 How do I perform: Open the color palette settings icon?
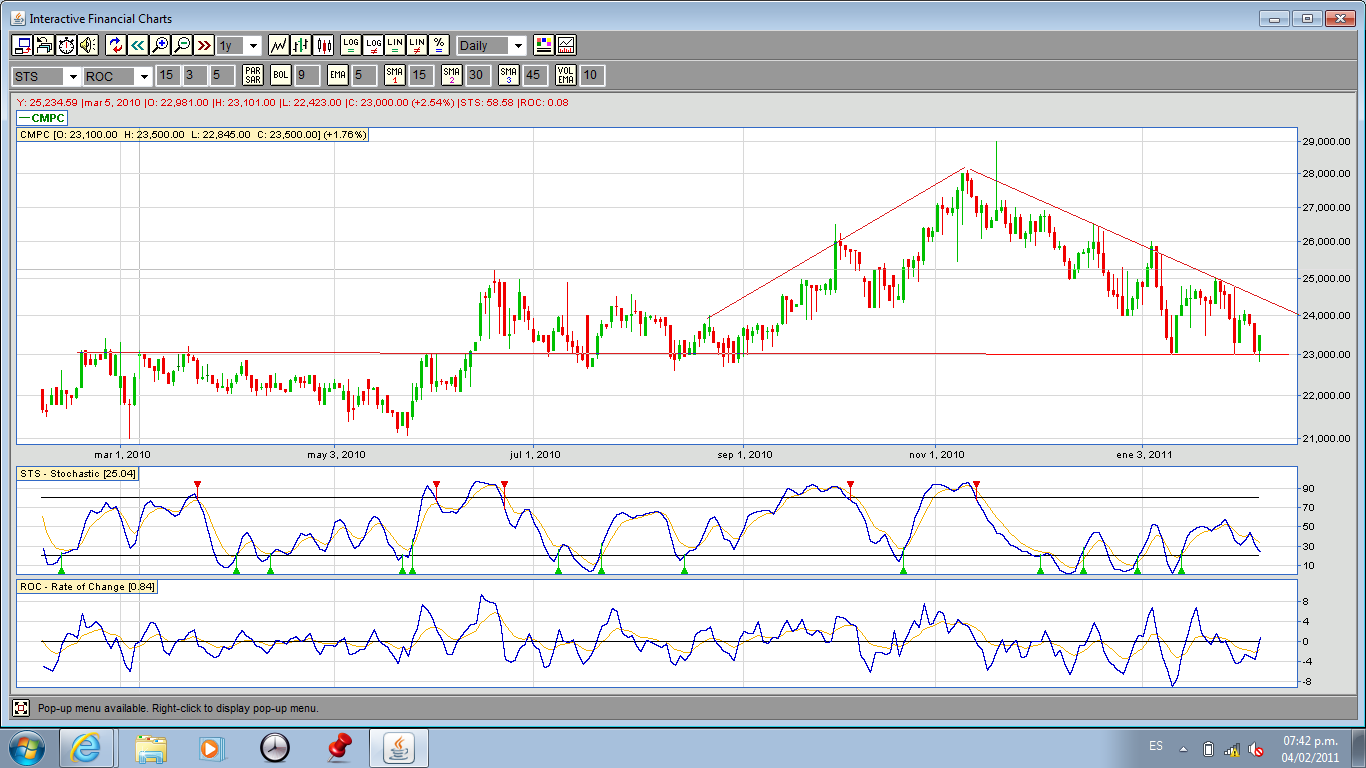point(544,45)
